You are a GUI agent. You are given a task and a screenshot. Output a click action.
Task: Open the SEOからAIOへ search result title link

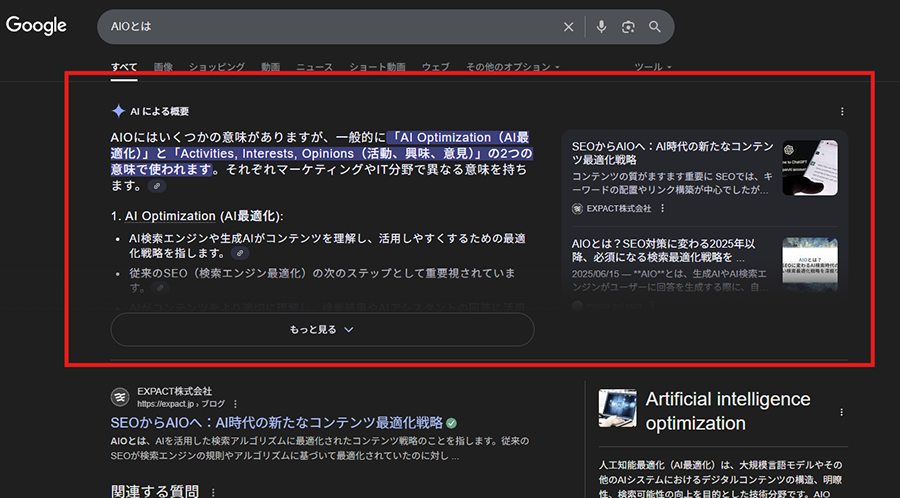[x=276, y=422]
